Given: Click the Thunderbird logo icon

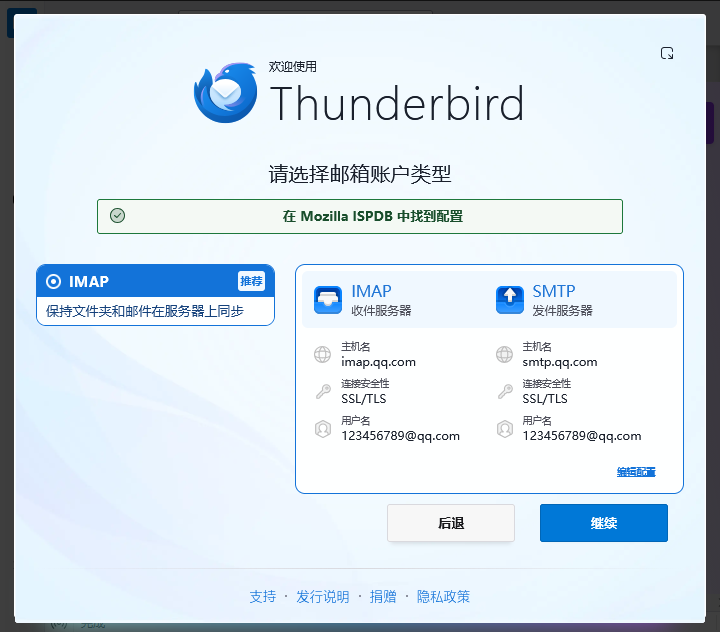Looking at the screenshot, I should pyautogui.click(x=225, y=93).
